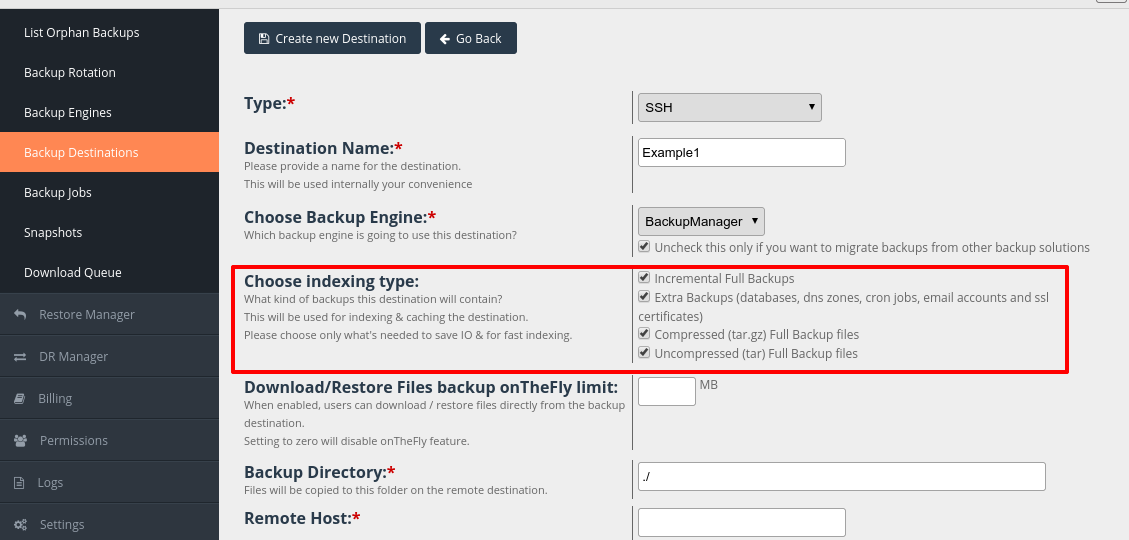1129x540 pixels.
Task: Click the DR Manager arrows icon
Action: point(20,356)
